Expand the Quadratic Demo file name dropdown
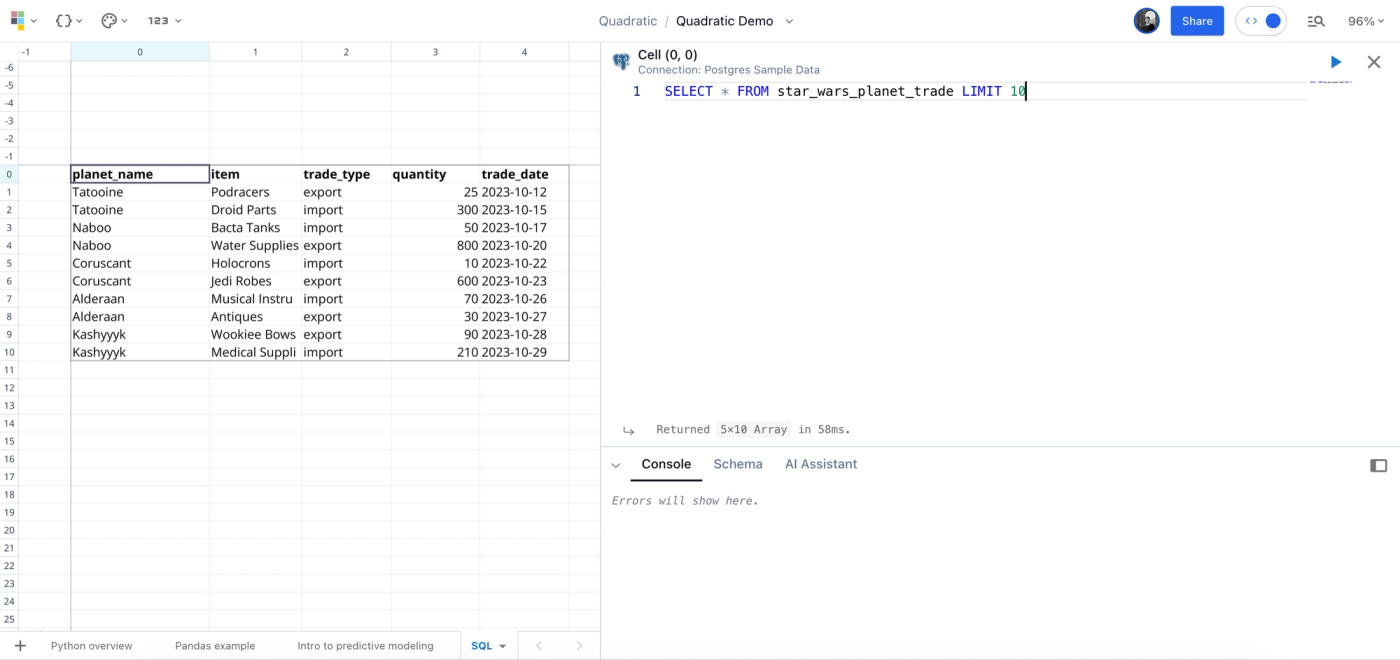Screen dimensions: 1400x660 tap(789, 21)
